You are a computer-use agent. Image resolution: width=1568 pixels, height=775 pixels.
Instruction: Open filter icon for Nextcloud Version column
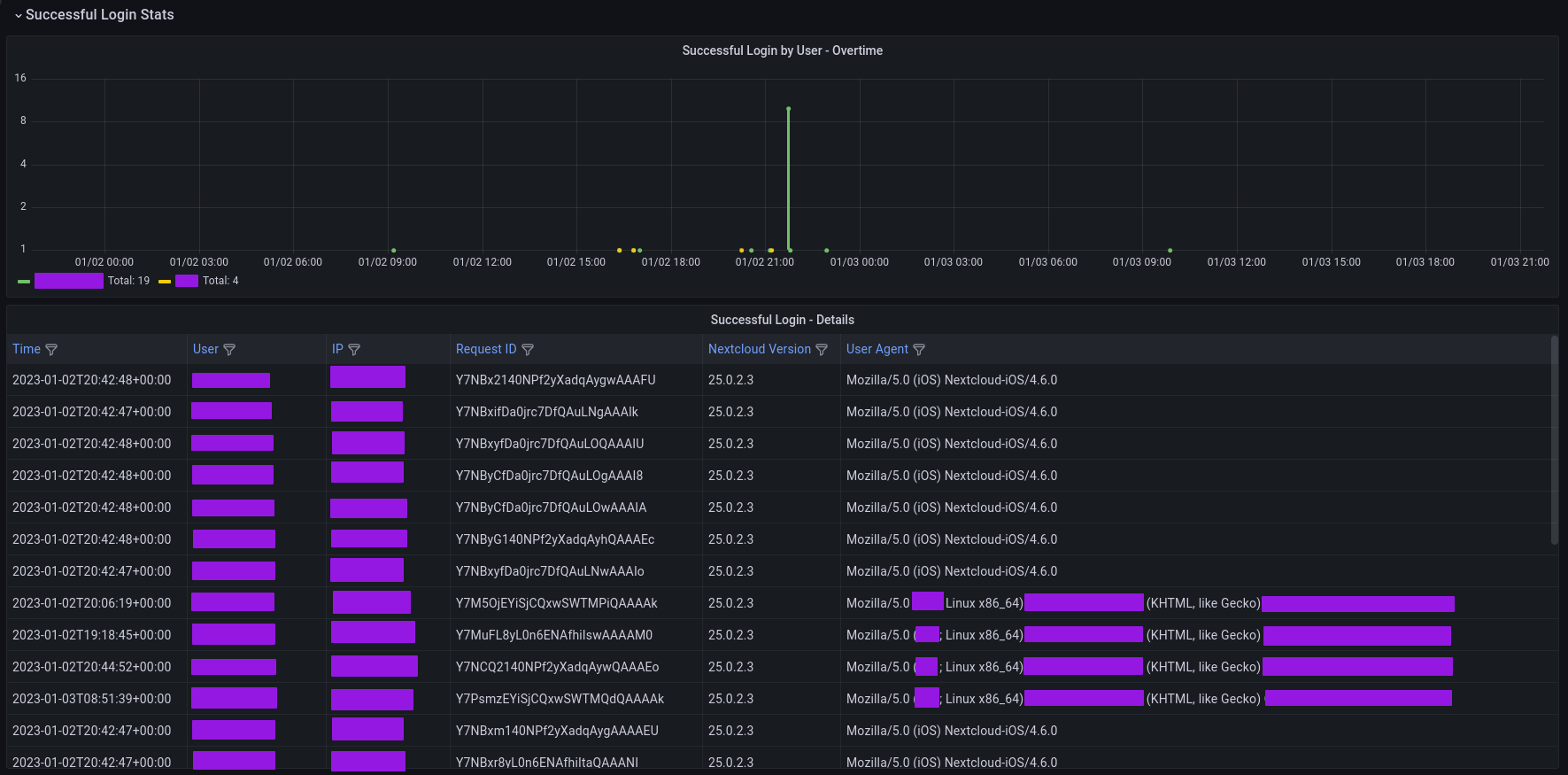point(822,350)
